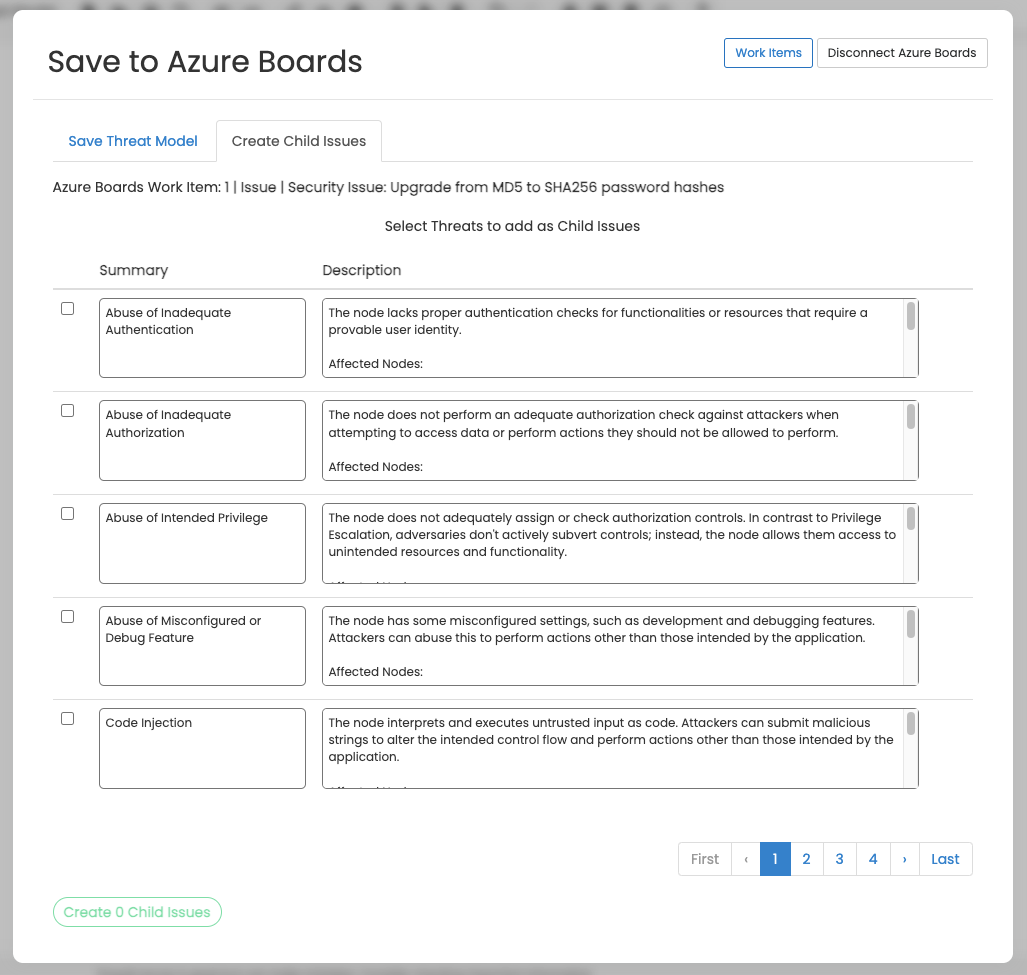This screenshot has width=1027, height=975.
Task: Click into the Abuse of Intended Privilege description text
Action: pos(612,535)
